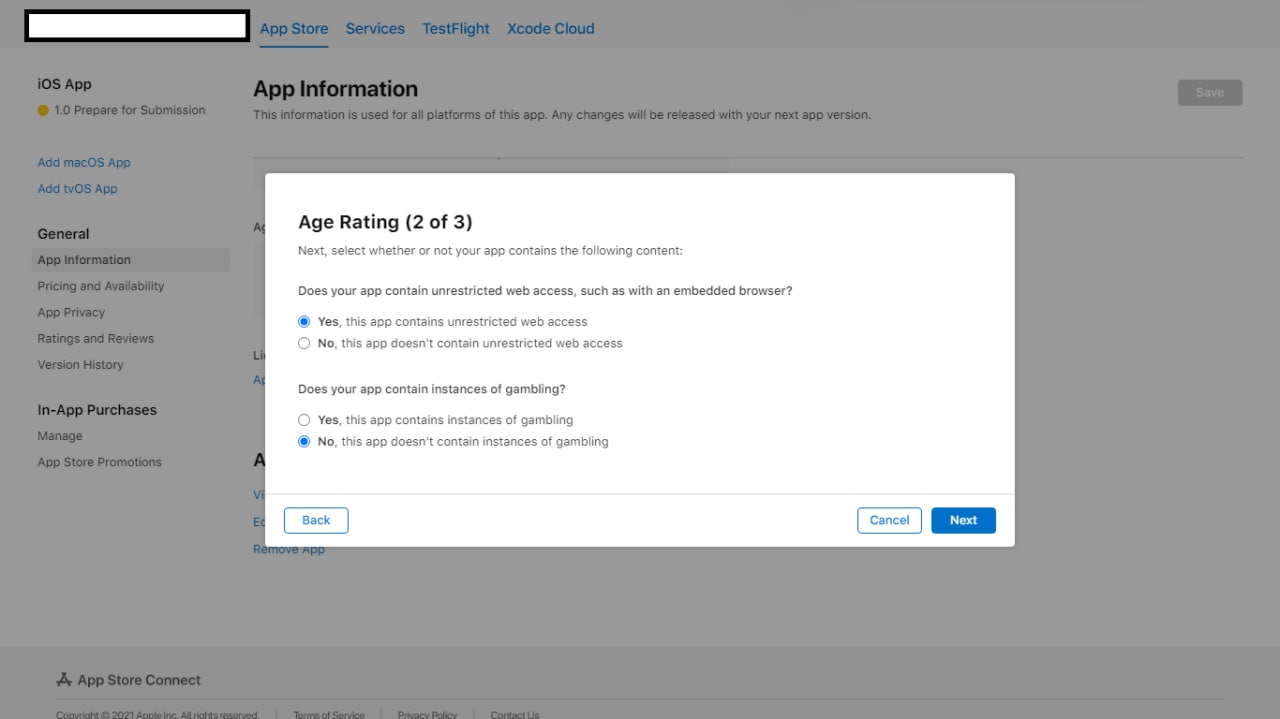Click the disabled Save button

click(x=1210, y=92)
